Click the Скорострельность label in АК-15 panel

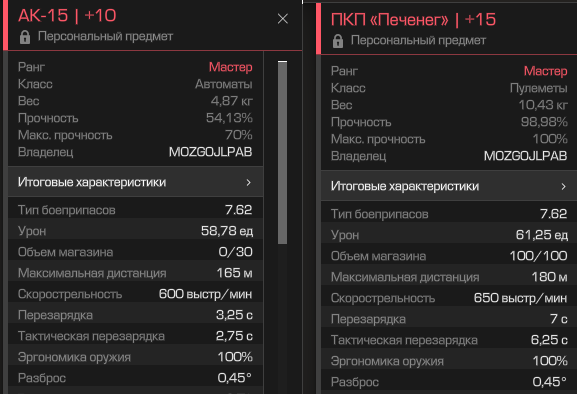[x=70, y=294]
